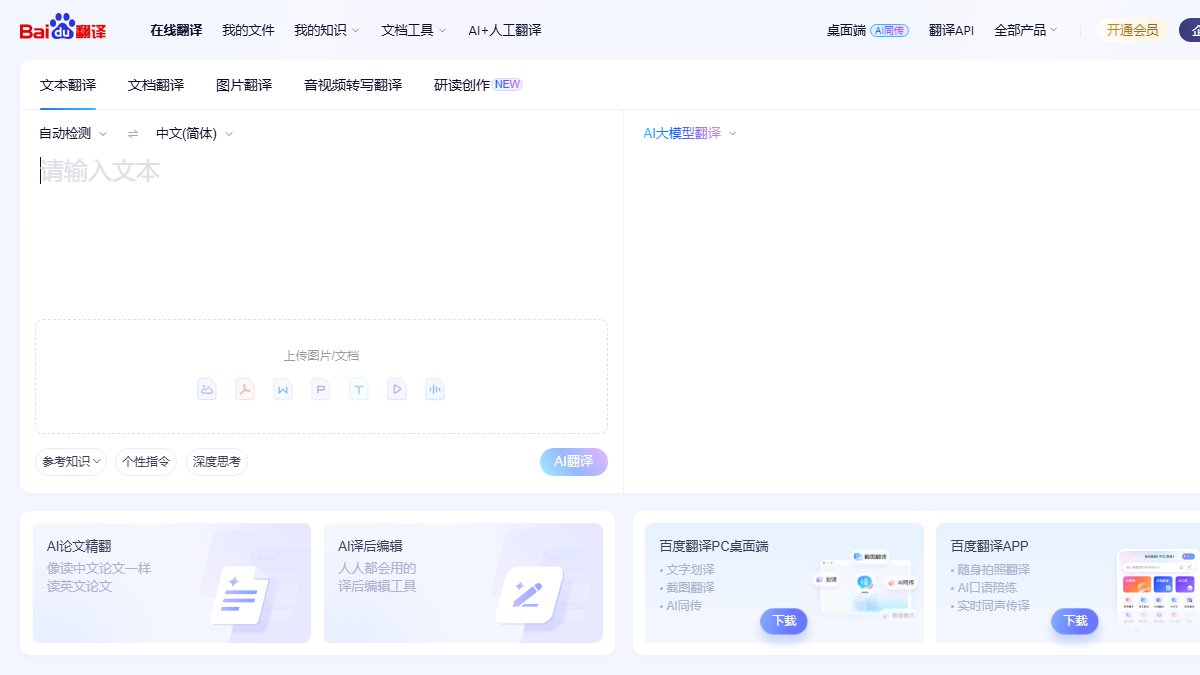The image size is (1200, 675).
Task: Click the AI论文精翻 document icon
Action: [240, 595]
